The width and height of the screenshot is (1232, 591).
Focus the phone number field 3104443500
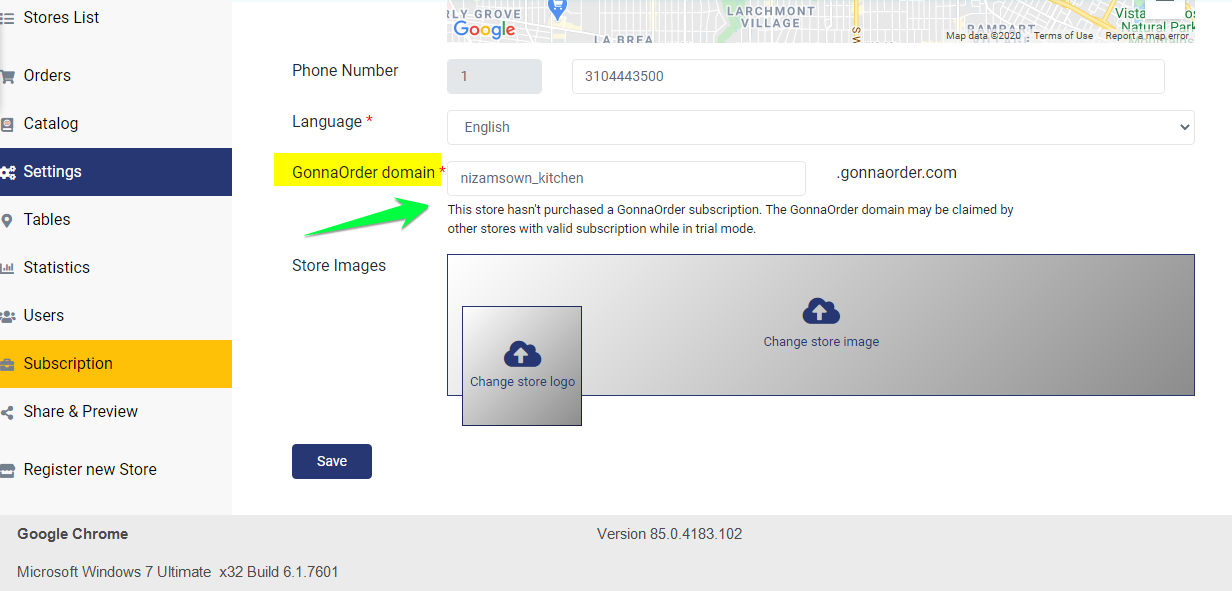pos(868,77)
